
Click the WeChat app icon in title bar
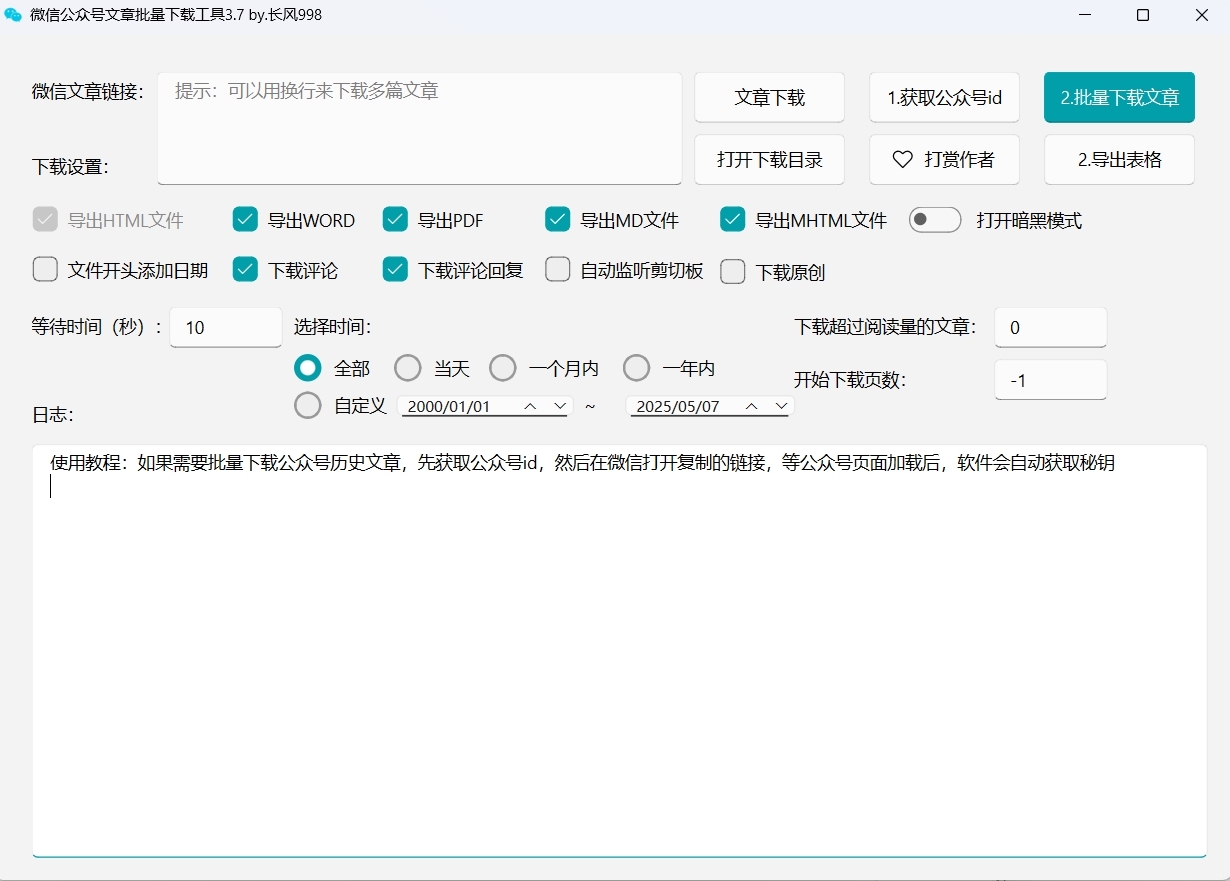click(x=13, y=15)
